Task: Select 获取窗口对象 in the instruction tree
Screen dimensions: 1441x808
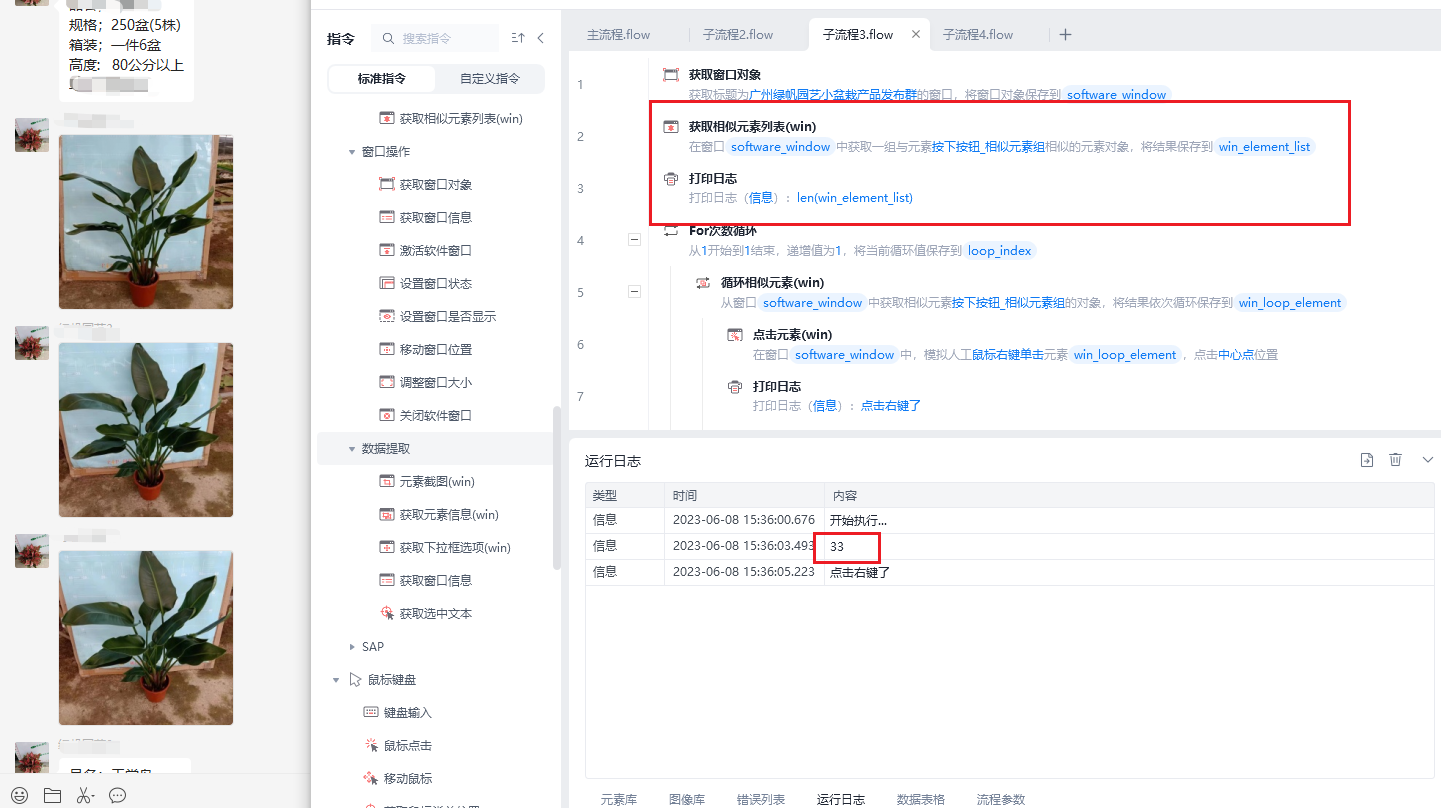Action: pos(425,184)
